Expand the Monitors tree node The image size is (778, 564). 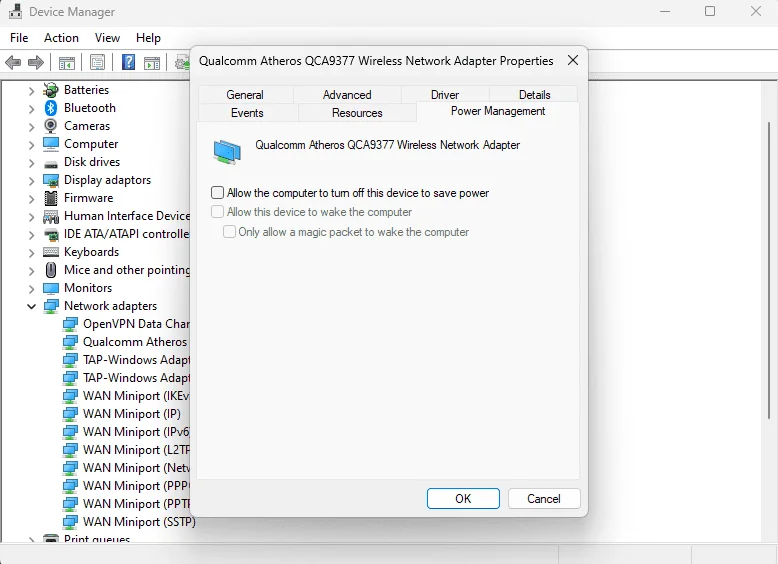[31, 289]
